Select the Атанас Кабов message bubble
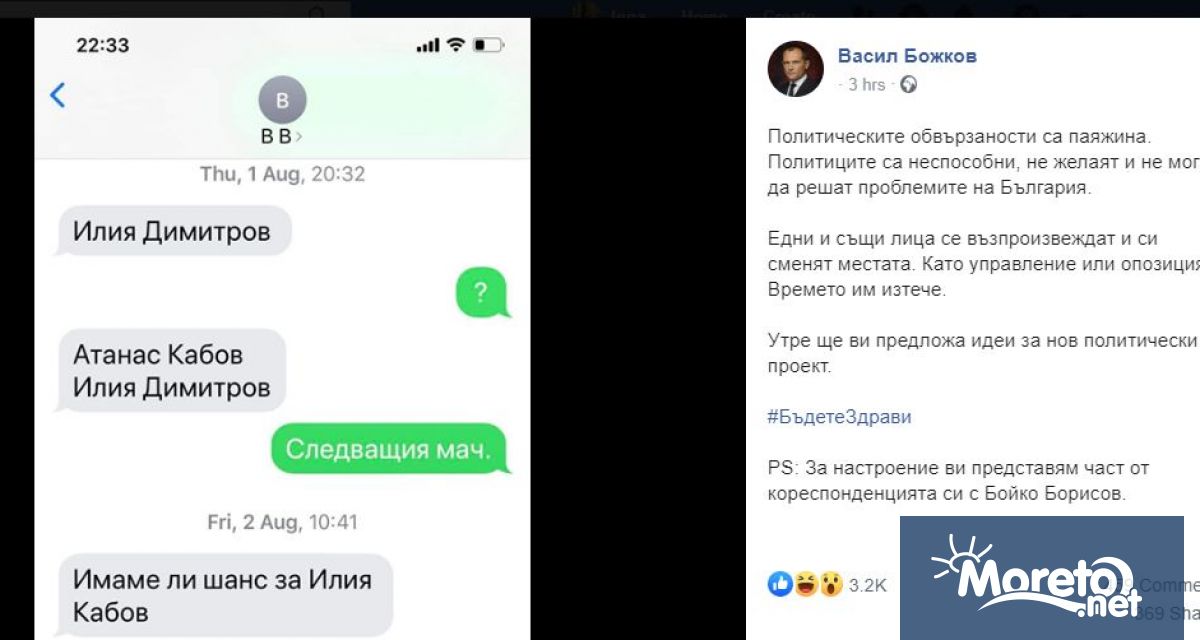Viewport: 1200px width, 640px height. [172, 371]
